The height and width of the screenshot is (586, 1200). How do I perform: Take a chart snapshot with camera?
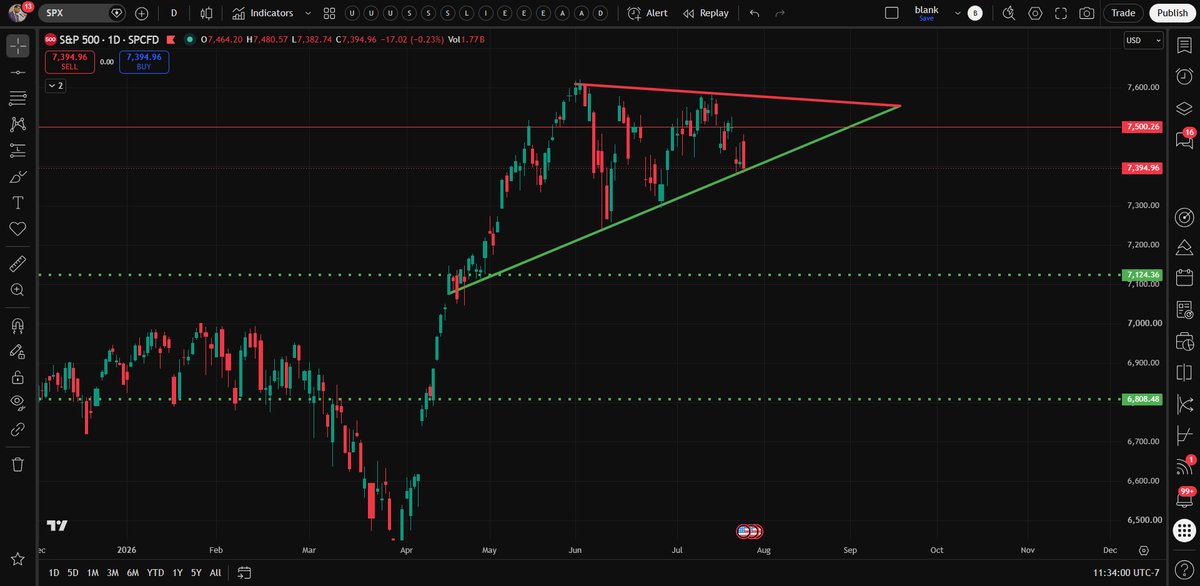click(x=1087, y=13)
